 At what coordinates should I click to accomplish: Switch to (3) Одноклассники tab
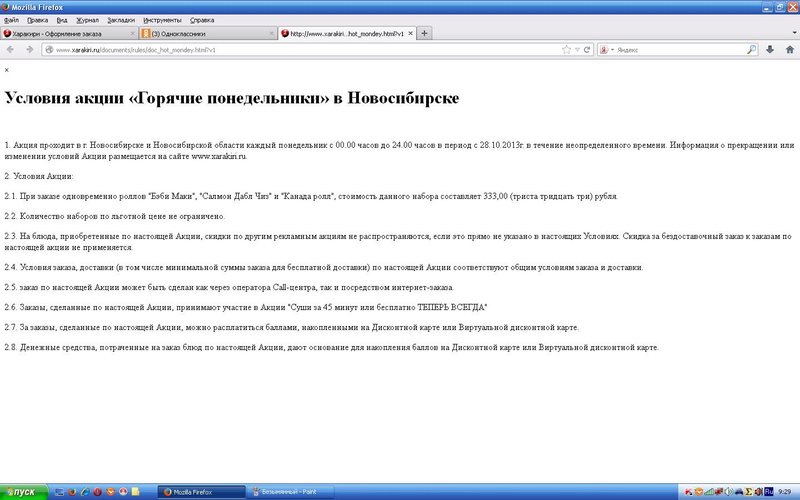click(208, 33)
